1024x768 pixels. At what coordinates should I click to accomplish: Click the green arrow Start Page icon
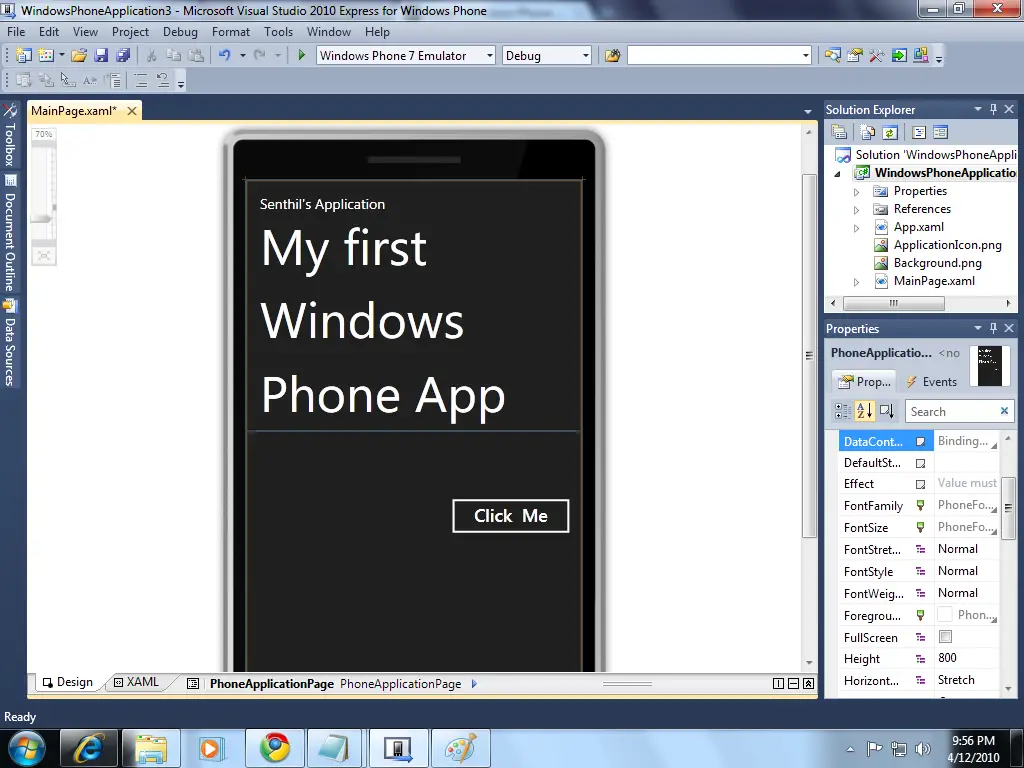pyautogui.click(x=899, y=56)
